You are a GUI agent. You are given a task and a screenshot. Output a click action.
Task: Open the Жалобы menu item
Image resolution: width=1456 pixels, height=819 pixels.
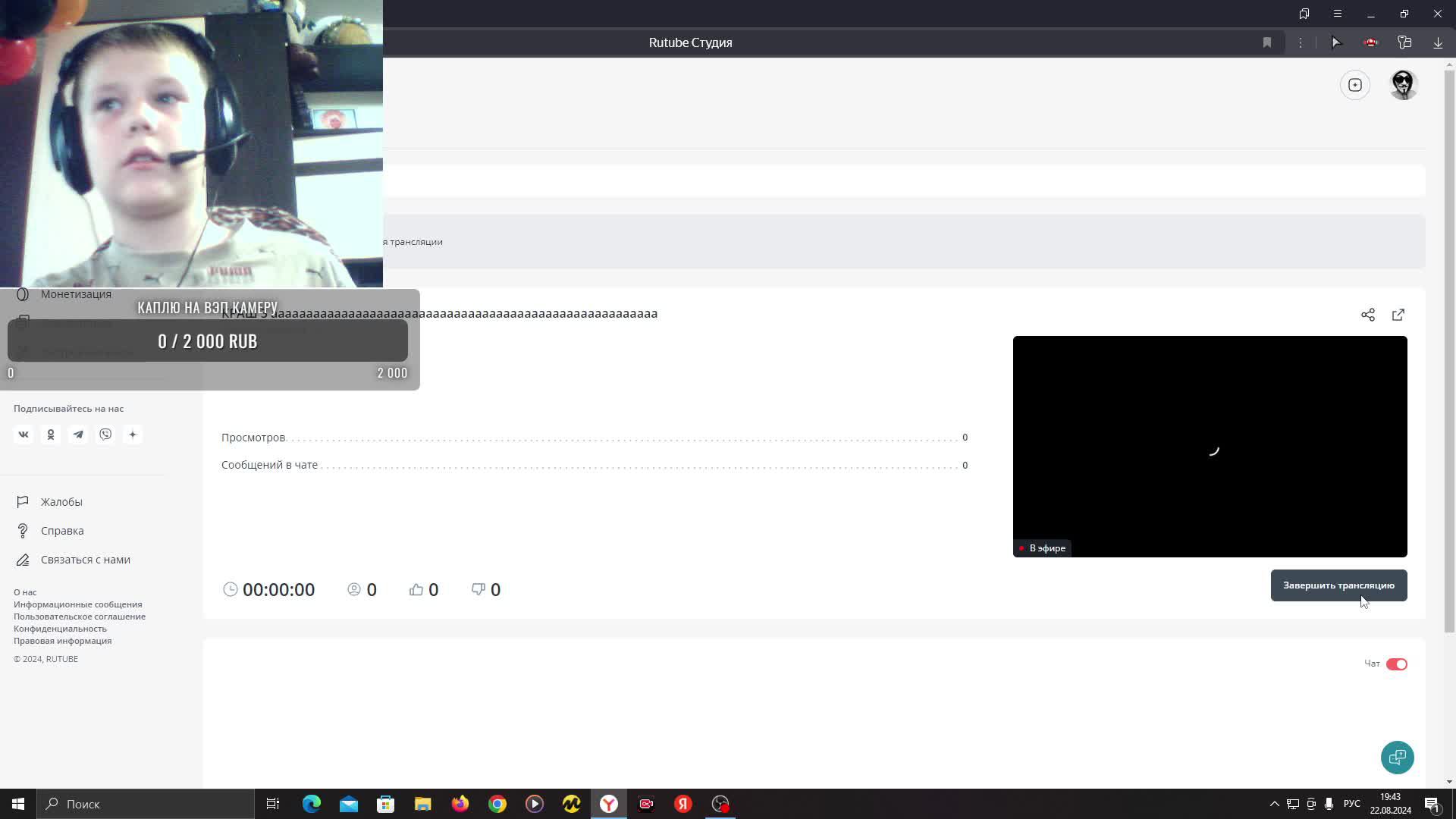[61, 502]
